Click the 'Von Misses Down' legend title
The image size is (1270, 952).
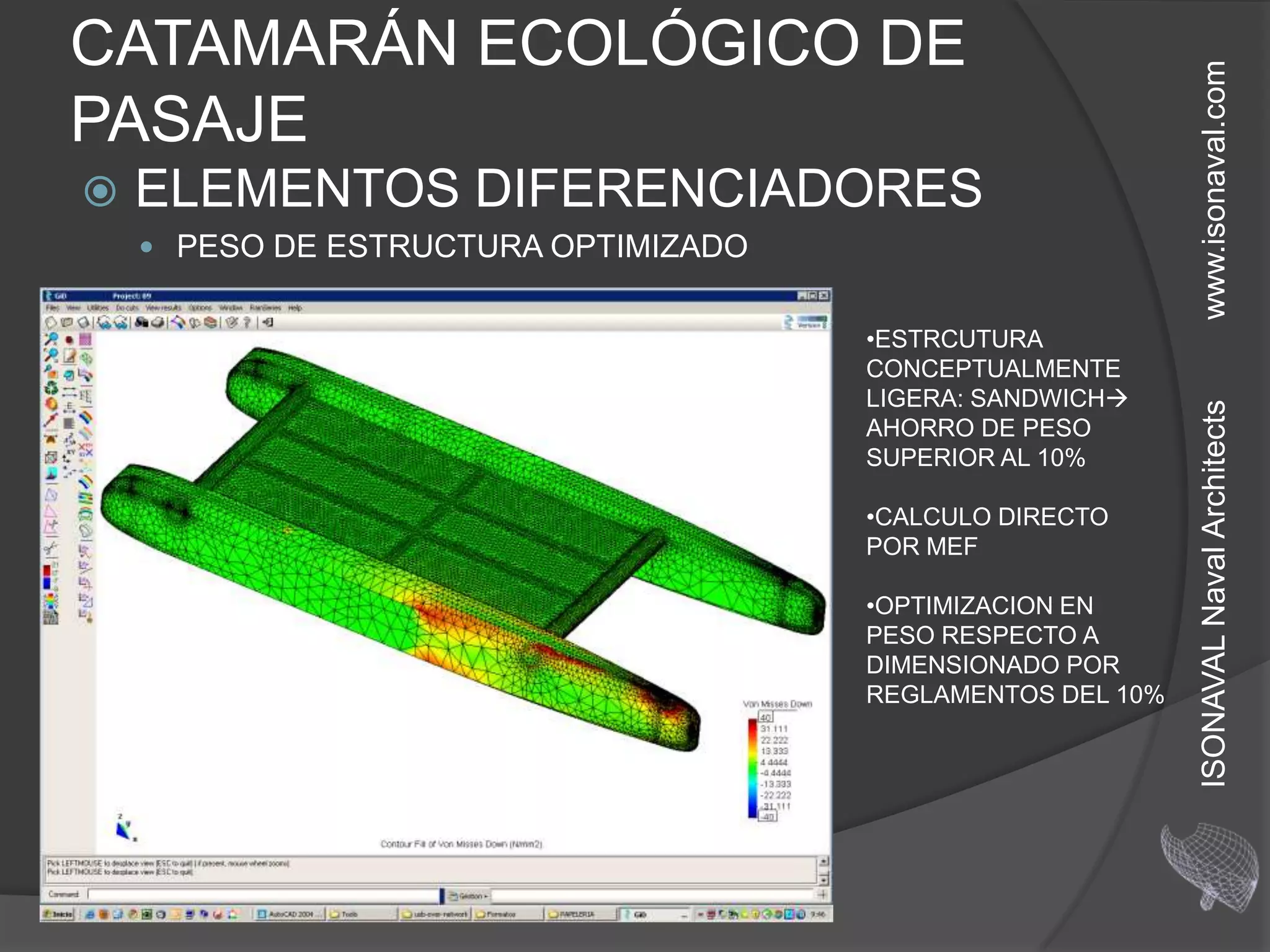[x=778, y=704]
